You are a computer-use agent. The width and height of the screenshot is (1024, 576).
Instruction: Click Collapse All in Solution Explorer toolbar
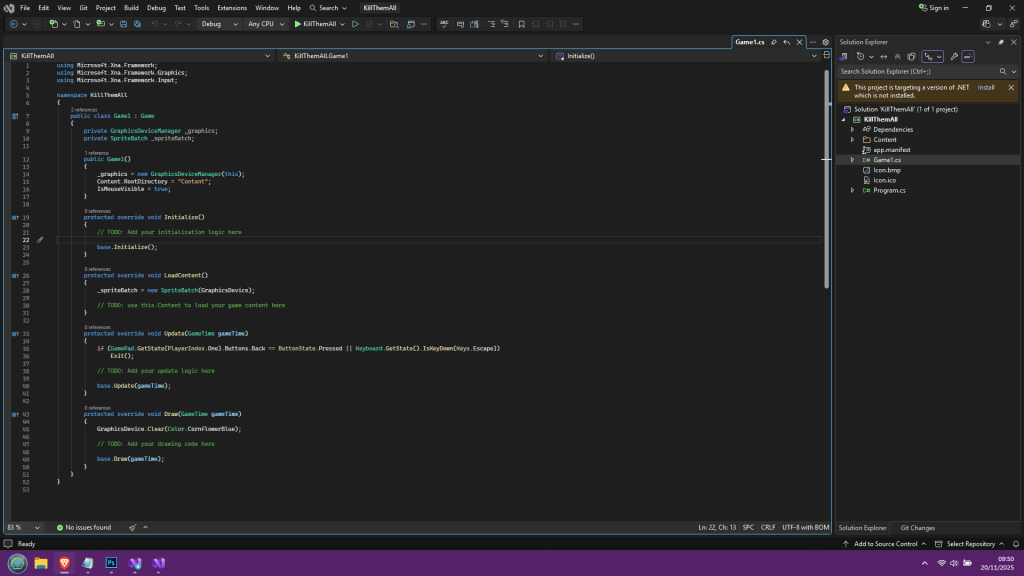pos(897,57)
